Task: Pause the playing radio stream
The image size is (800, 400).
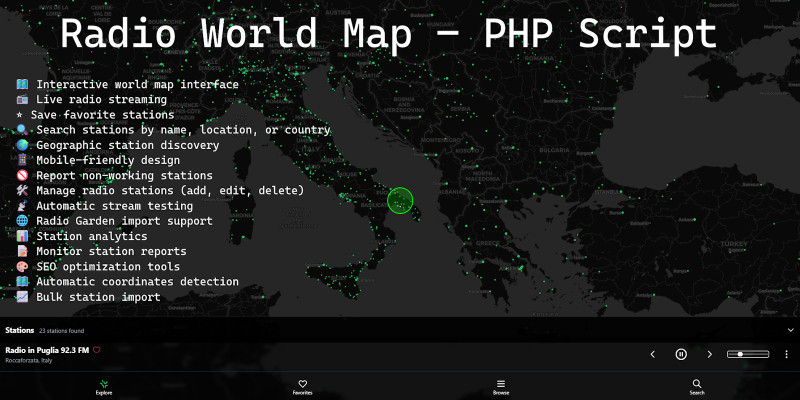Action: point(681,354)
